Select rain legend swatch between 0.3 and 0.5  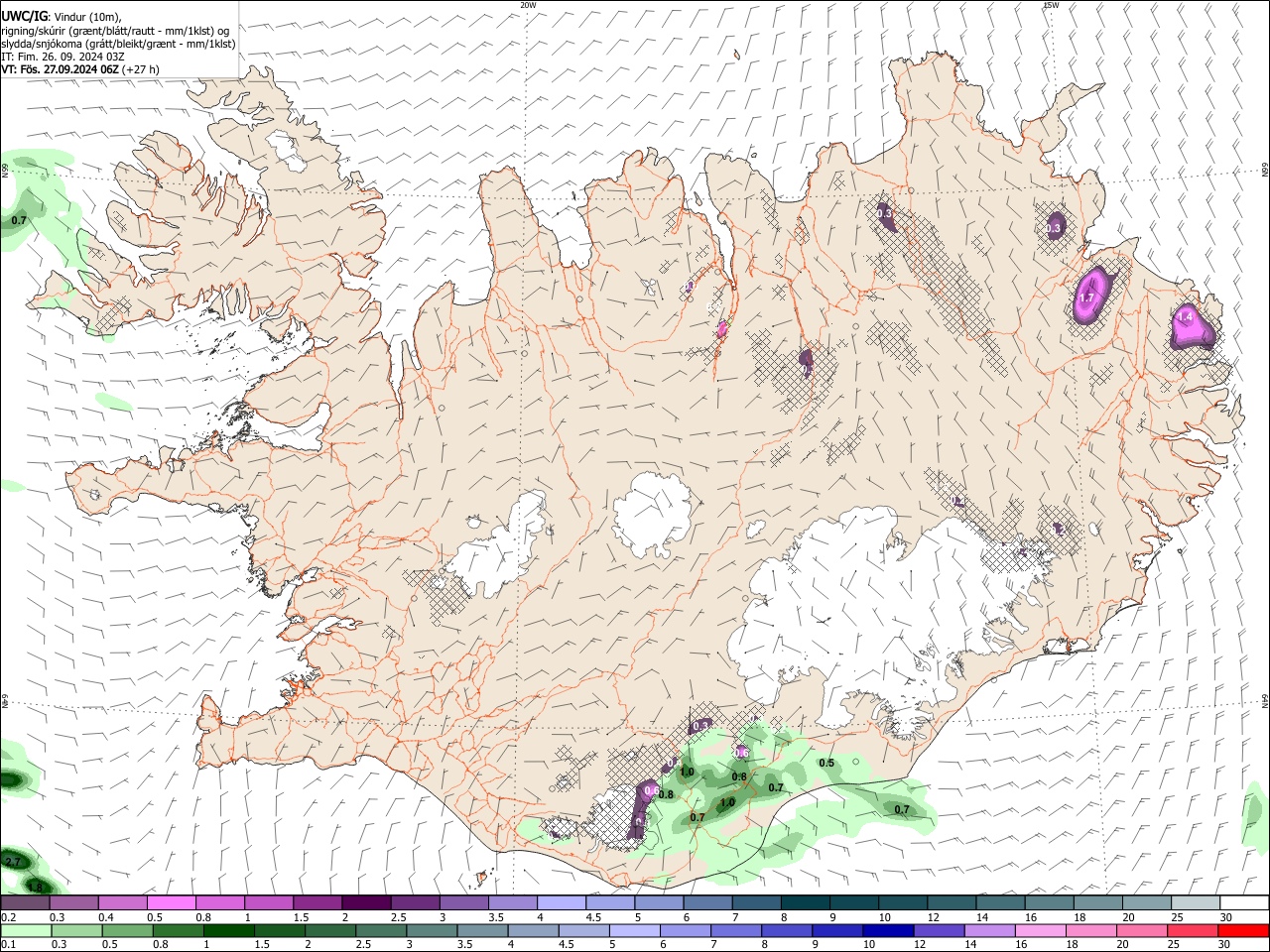(x=75, y=930)
